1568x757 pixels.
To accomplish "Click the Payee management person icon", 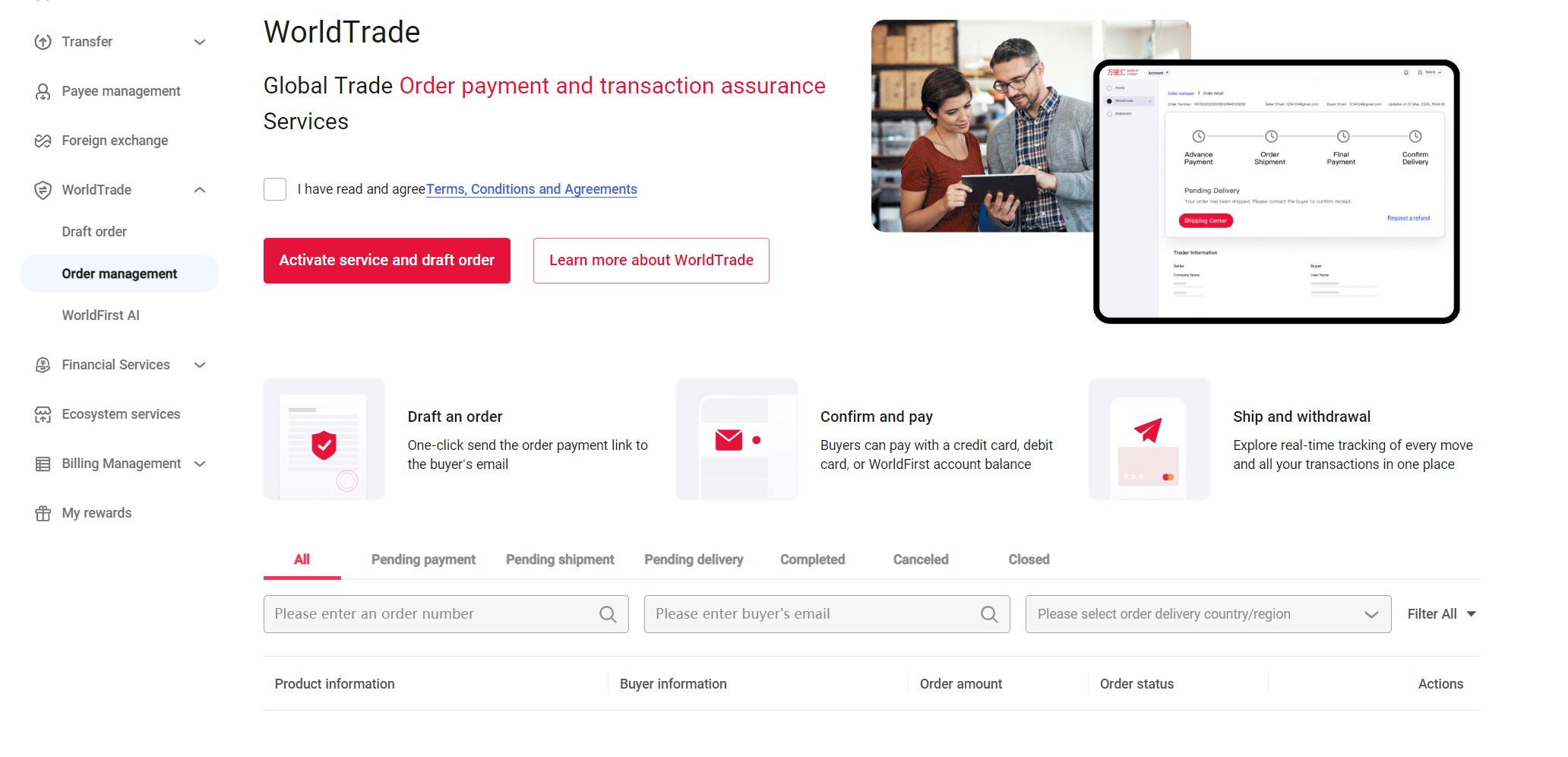I will tap(43, 91).
